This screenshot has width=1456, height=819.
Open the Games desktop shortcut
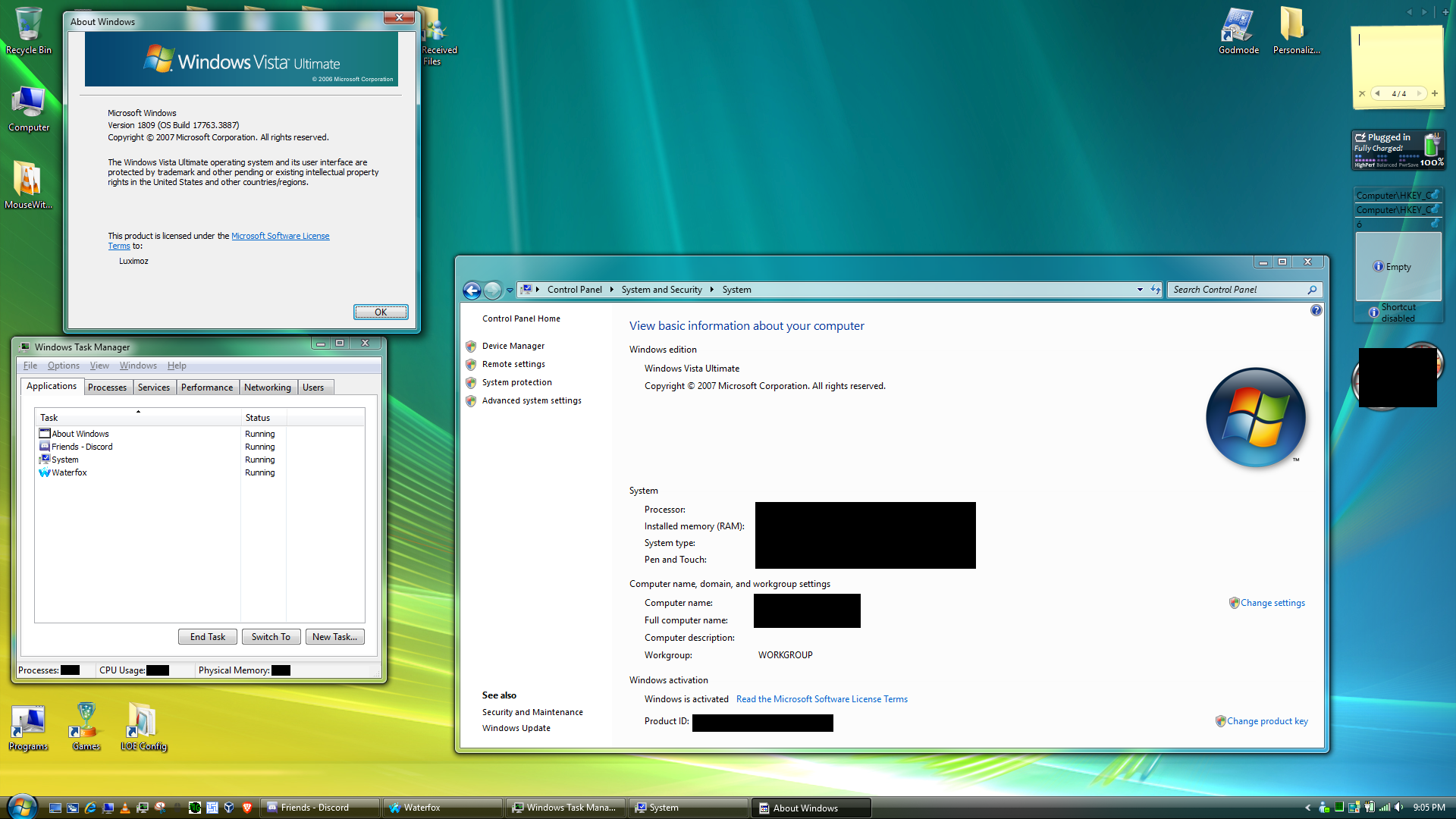pos(86,727)
